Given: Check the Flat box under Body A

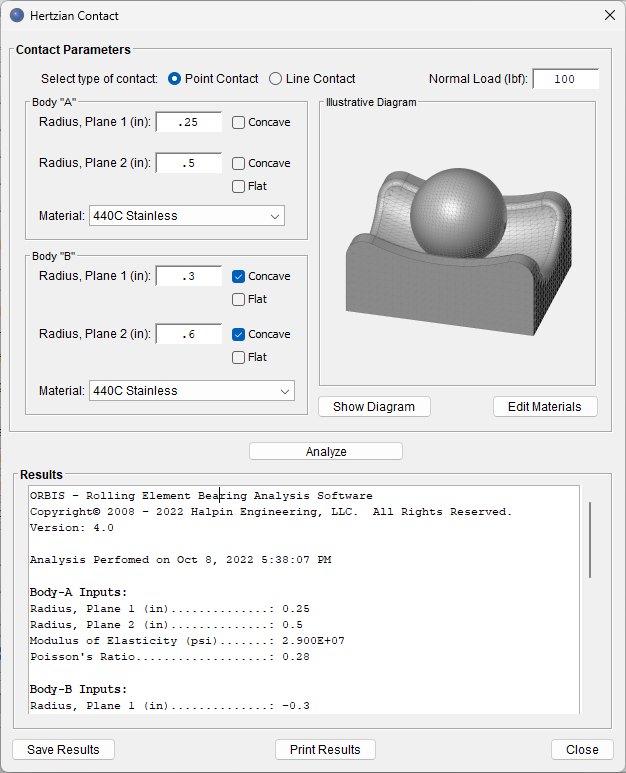Looking at the screenshot, I should [239, 186].
